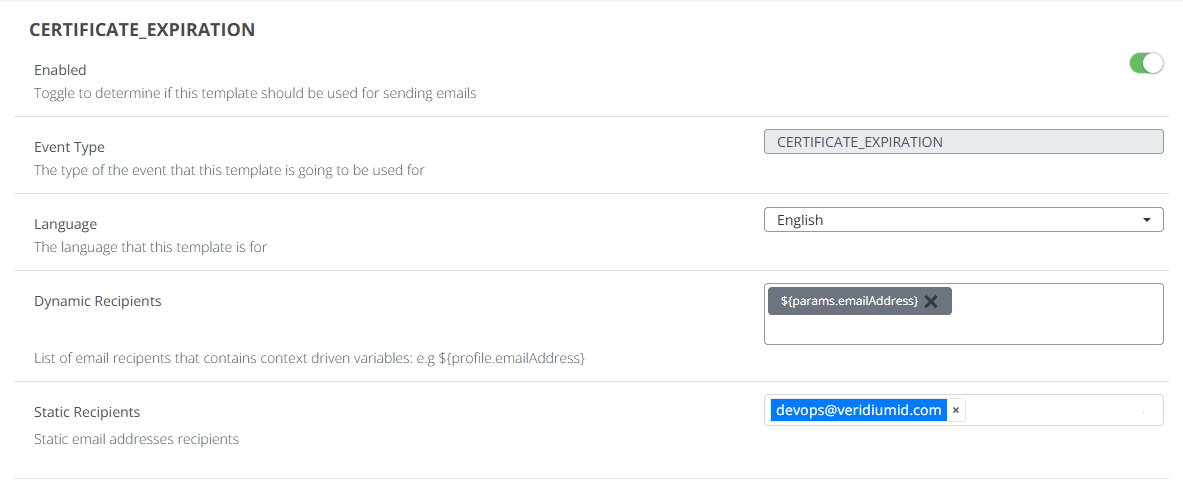The width and height of the screenshot is (1183, 484).
Task: Click the 'Static email addresses recipients' description
Action: 136,439
